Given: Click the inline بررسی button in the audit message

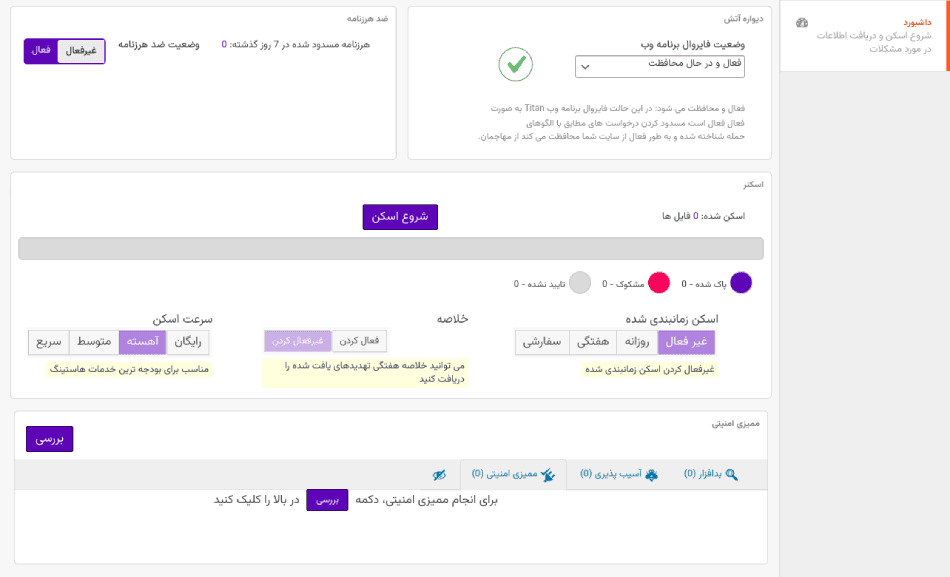Looking at the screenshot, I should (x=327, y=500).
